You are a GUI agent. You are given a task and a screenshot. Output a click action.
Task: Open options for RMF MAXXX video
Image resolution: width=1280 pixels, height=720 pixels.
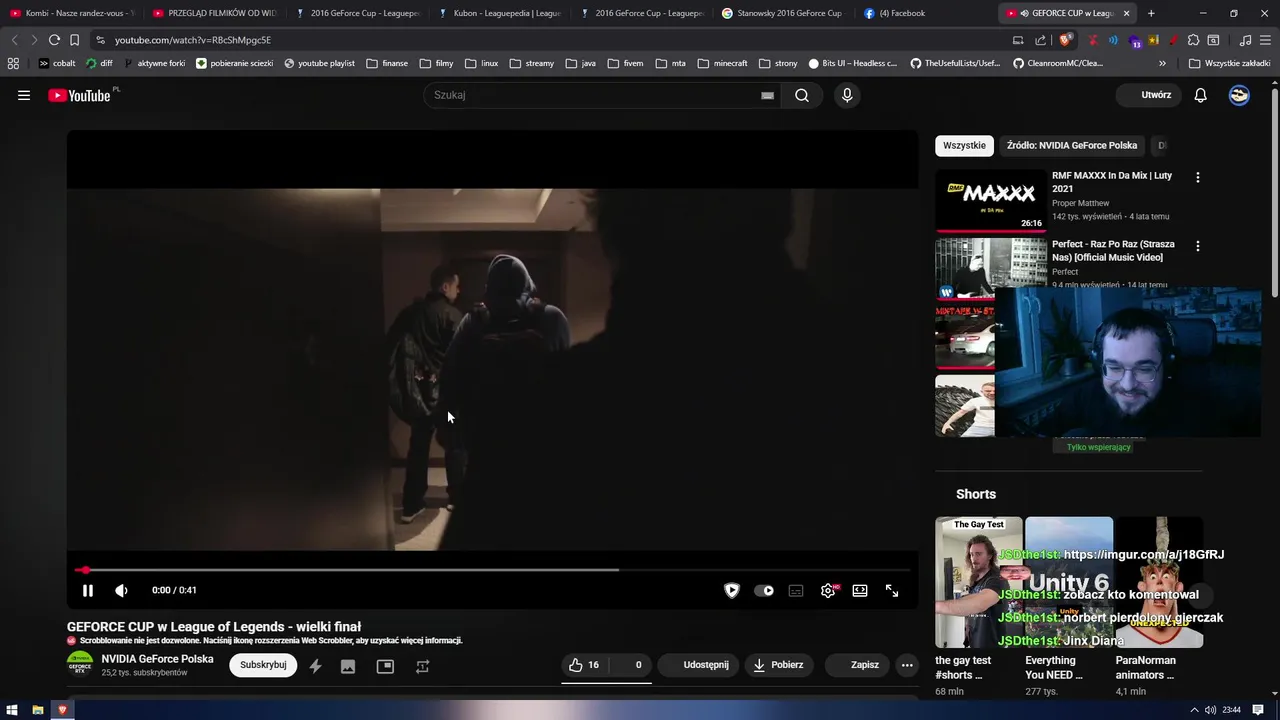pos(1198,178)
